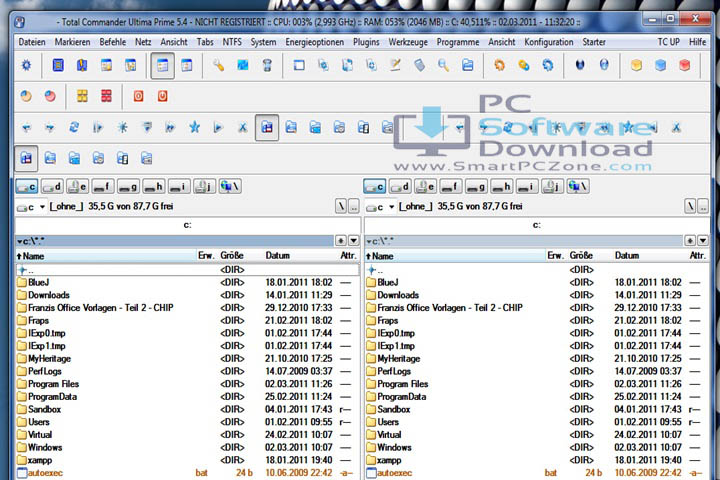This screenshot has width=720, height=480.
Task: Click the empty window frame icon in the top toolbar
Action: coord(299,65)
